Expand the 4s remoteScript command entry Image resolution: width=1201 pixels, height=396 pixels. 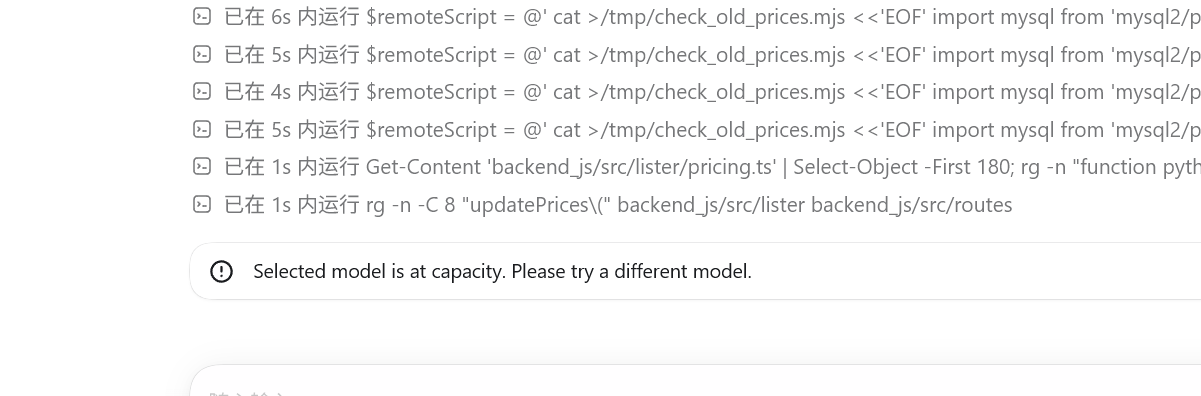[x=696, y=91]
